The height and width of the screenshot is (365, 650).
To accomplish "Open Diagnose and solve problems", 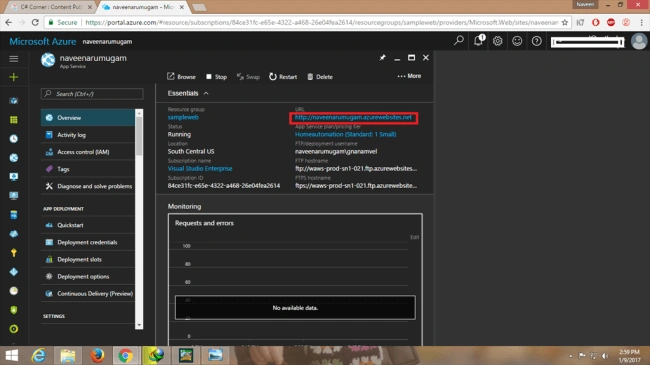I will [87, 186].
